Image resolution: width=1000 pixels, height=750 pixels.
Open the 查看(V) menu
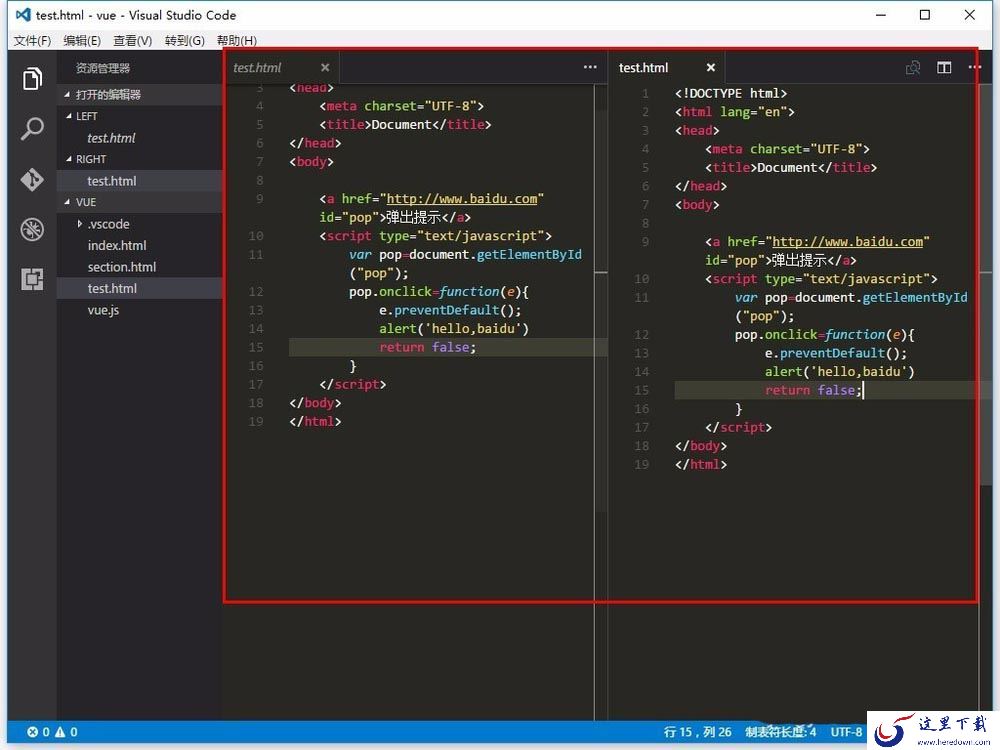click(x=133, y=41)
